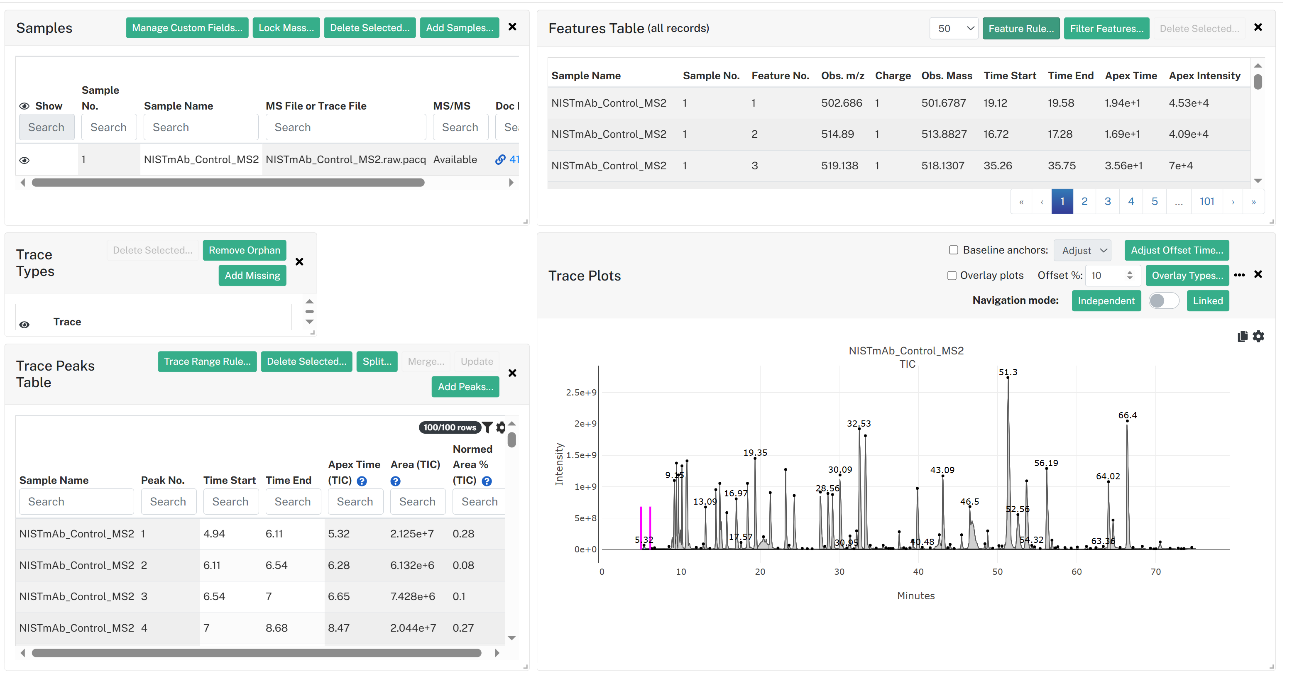Image resolution: width=1292 pixels, height=686 pixels.
Task: Open the Trace Plots more options ellipsis
Action: pyautogui.click(x=1240, y=275)
